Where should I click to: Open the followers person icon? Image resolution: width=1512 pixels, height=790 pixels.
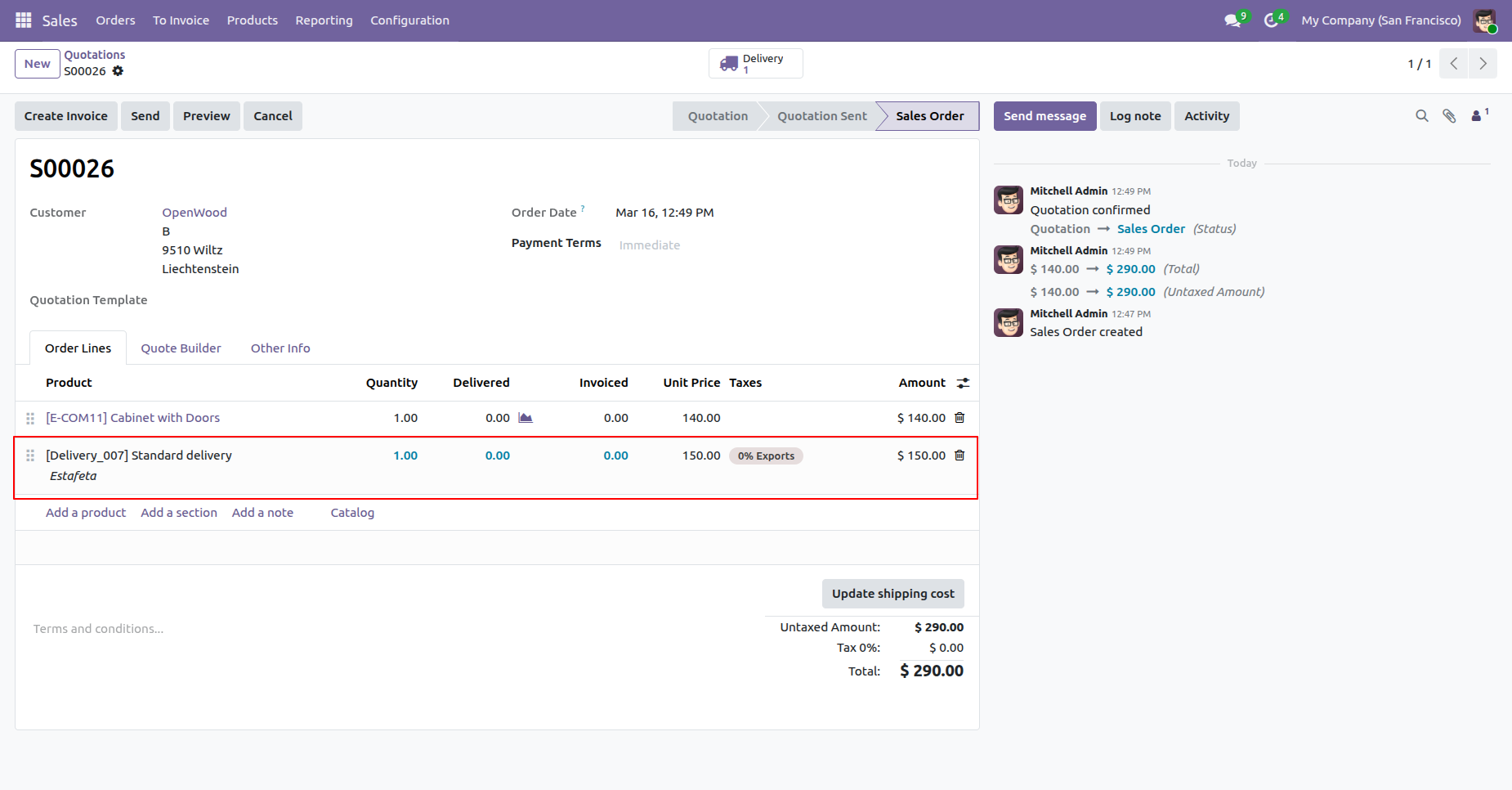coord(1477,116)
